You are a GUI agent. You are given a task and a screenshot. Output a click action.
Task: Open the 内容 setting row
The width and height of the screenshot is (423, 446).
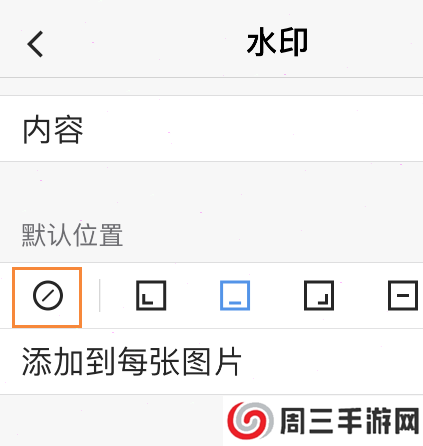pos(211,129)
